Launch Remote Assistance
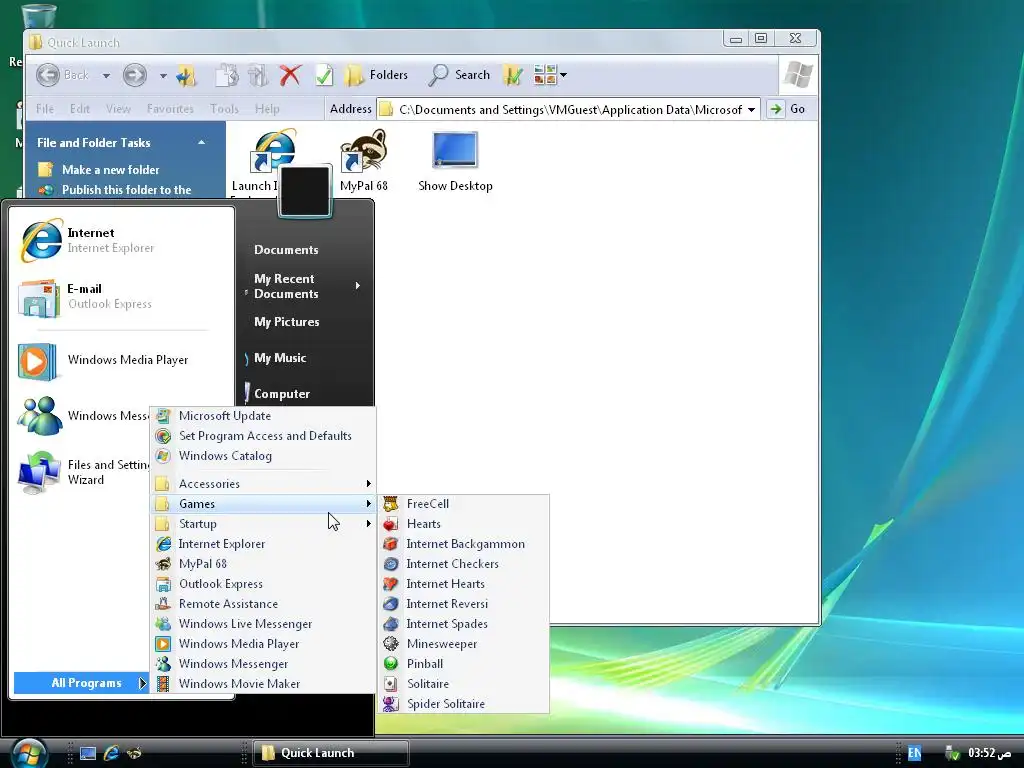This screenshot has height=768, width=1024. pyautogui.click(x=263, y=604)
